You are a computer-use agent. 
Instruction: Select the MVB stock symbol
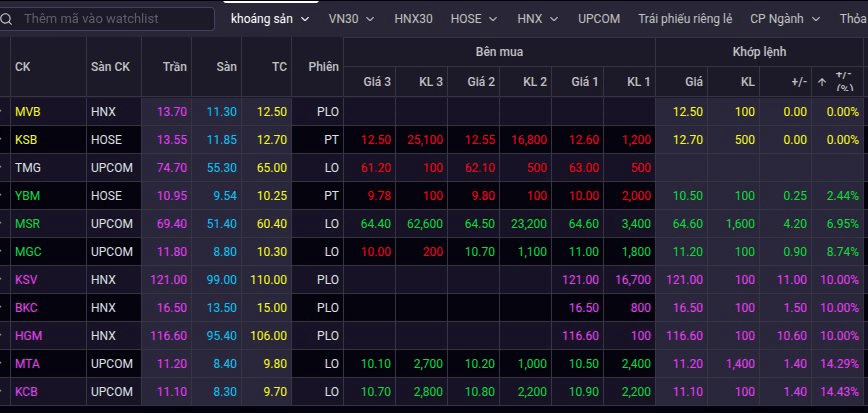point(28,112)
